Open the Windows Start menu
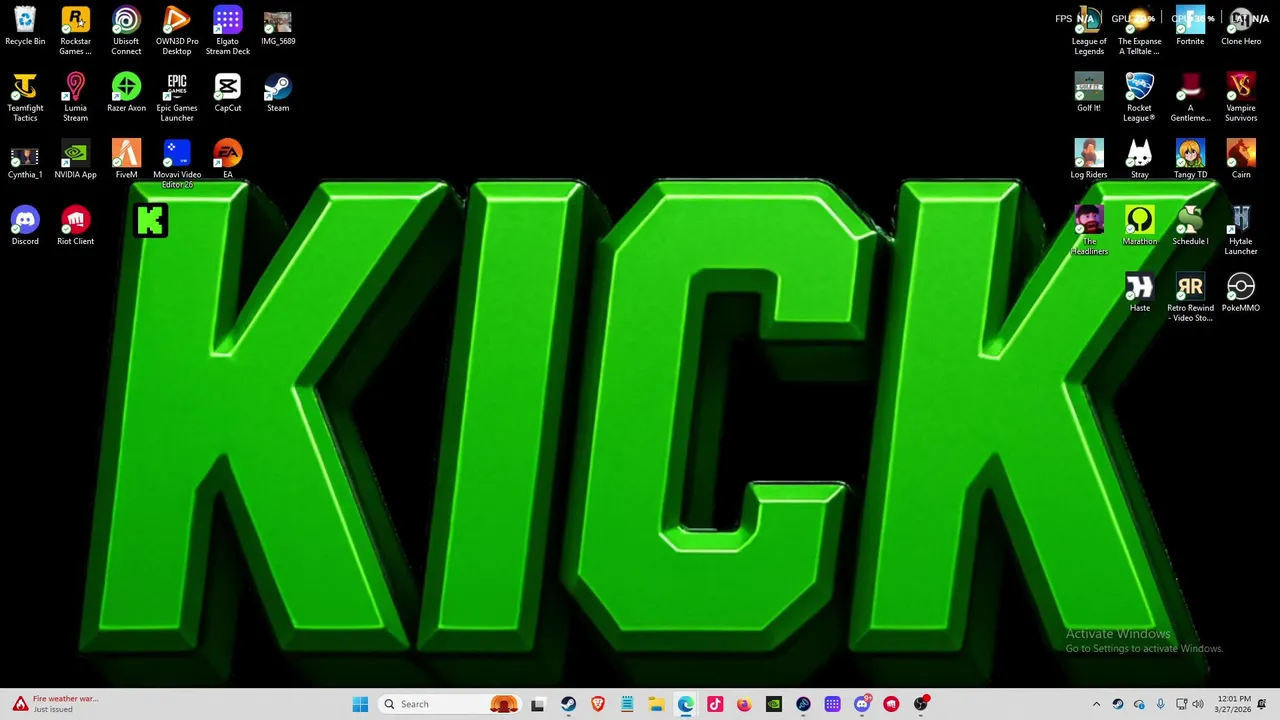 360,704
